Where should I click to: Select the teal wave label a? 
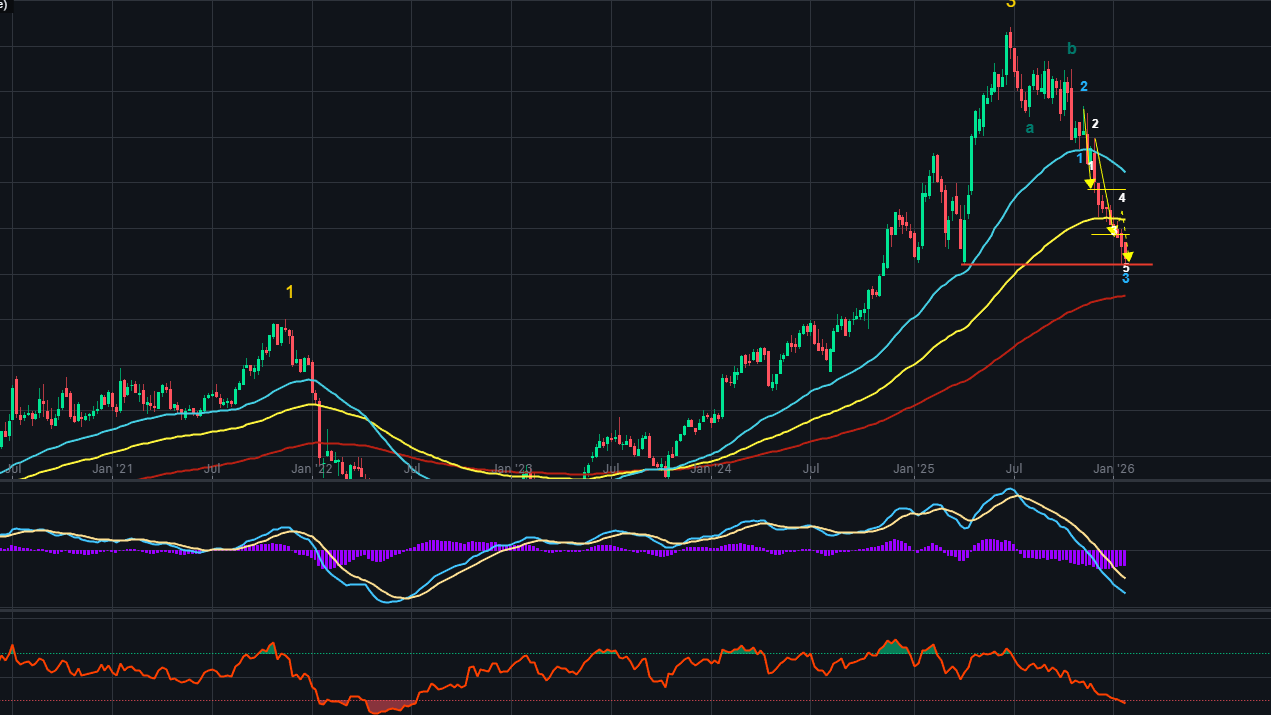(1029, 127)
